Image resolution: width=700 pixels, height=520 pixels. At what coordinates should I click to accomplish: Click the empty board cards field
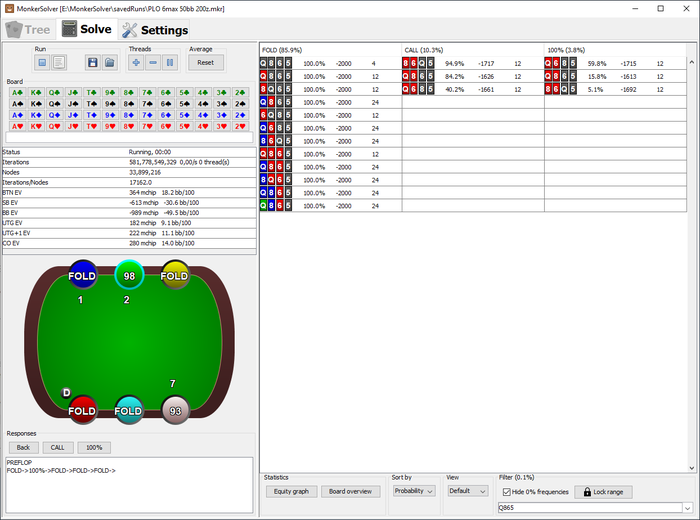(x=129, y=137)
